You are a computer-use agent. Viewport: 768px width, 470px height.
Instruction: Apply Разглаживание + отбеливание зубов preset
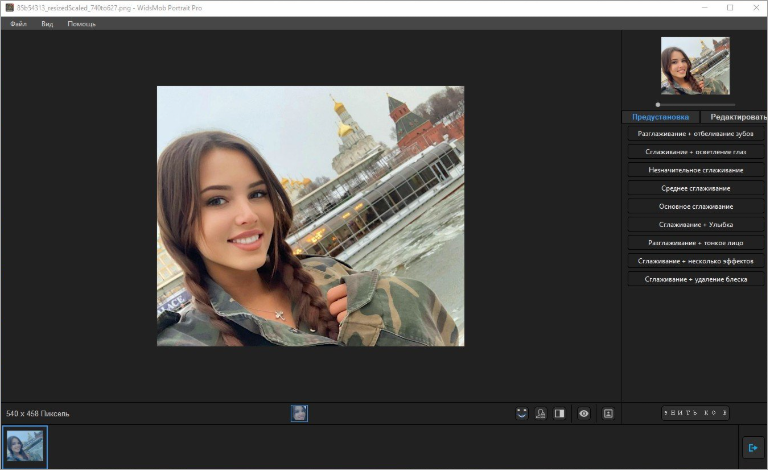pyautogui.click(x=696, y=134)
